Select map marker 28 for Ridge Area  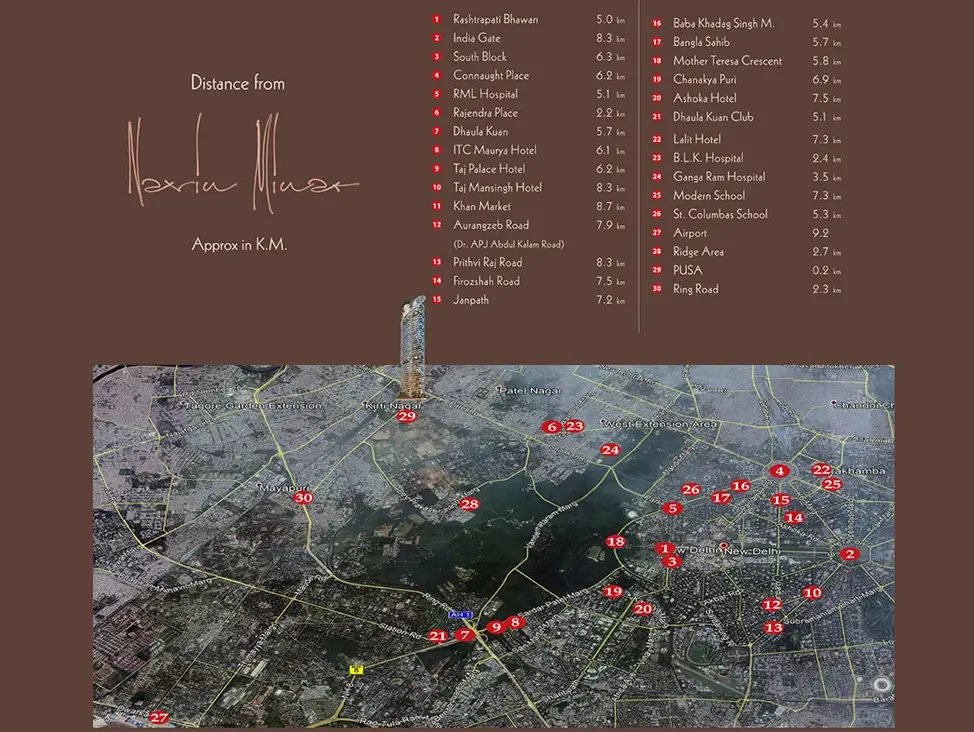470,504
